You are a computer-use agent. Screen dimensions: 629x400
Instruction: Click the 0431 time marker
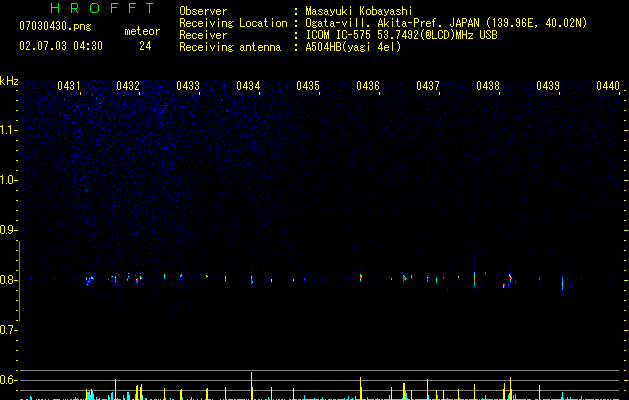tap(69, 86)
